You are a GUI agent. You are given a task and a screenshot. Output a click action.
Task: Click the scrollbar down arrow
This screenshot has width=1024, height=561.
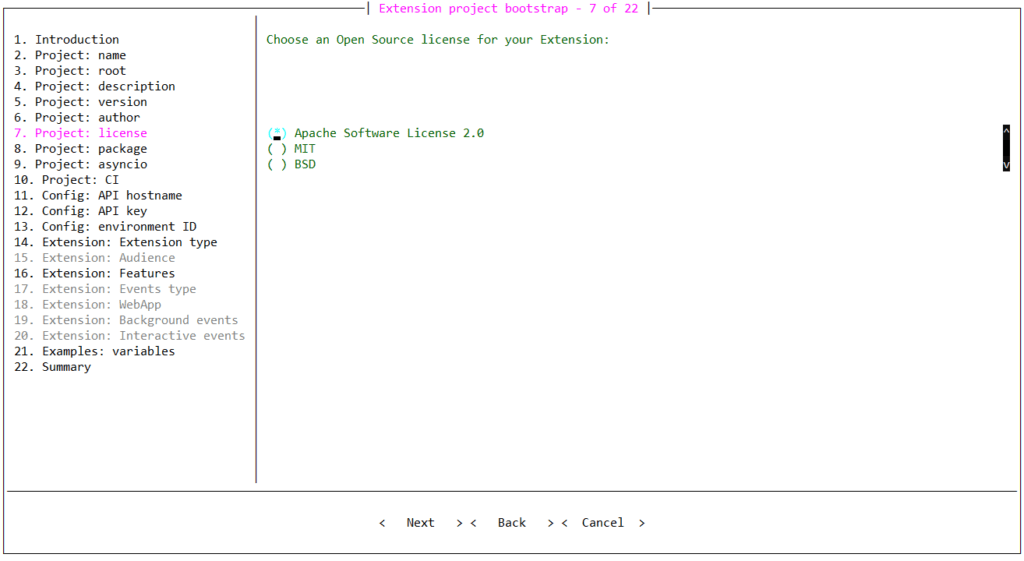(1006, 165)
